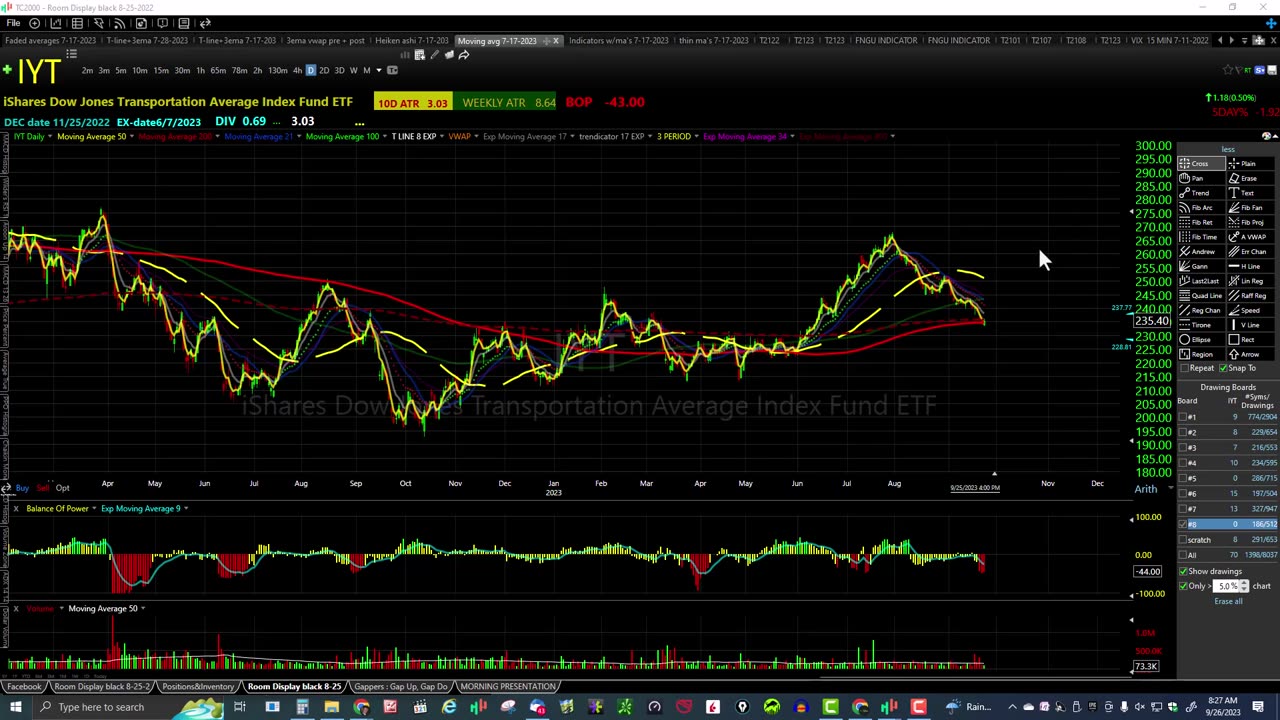Choose the Text annotation tool
Image resolution: width=1280 pixels, height=720 pixels.
(1251, 193)
